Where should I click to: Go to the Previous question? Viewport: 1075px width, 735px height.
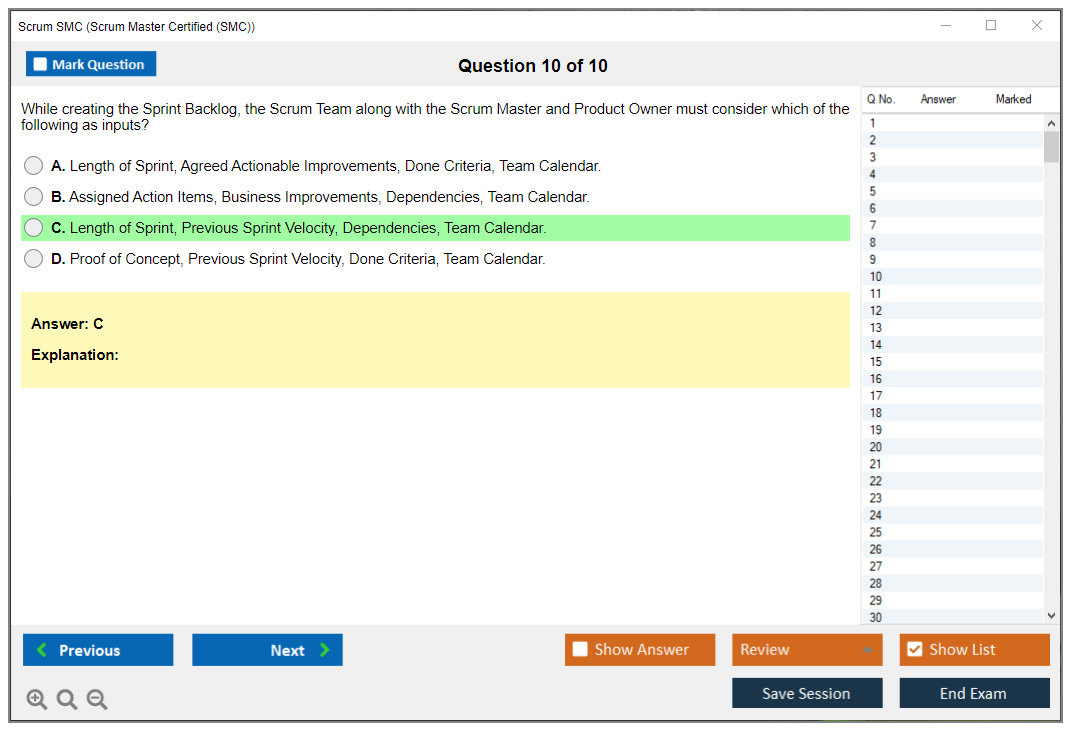(x=98, y=650)
